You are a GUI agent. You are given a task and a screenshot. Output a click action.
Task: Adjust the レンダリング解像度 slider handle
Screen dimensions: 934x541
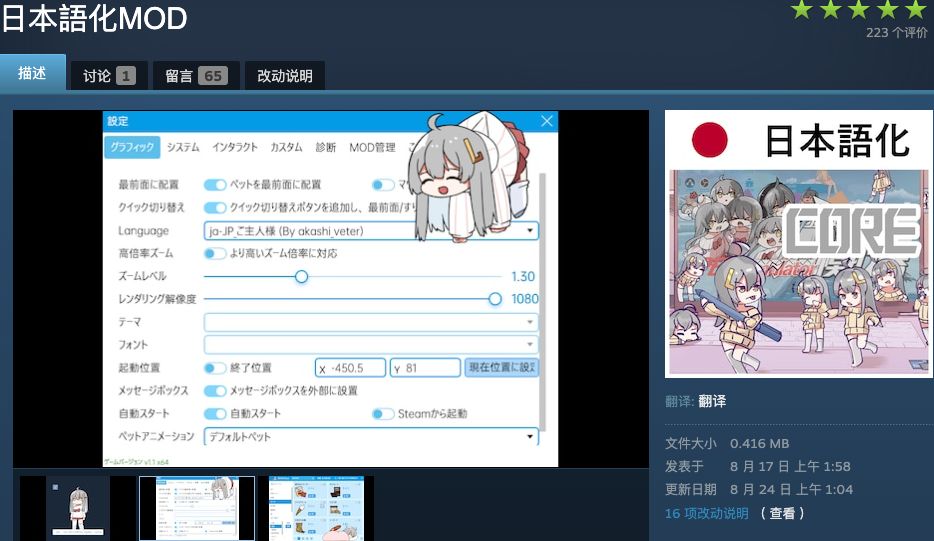click(x=495, y=299)
